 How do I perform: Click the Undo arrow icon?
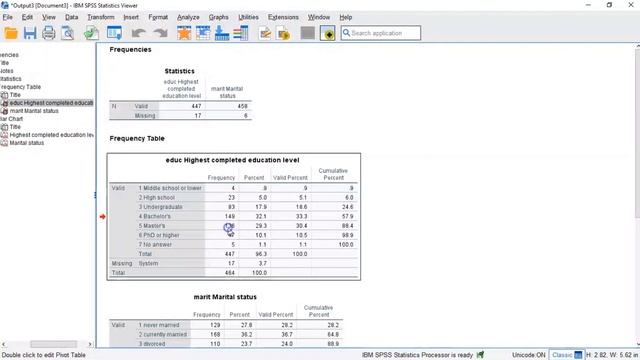(139, 33)
